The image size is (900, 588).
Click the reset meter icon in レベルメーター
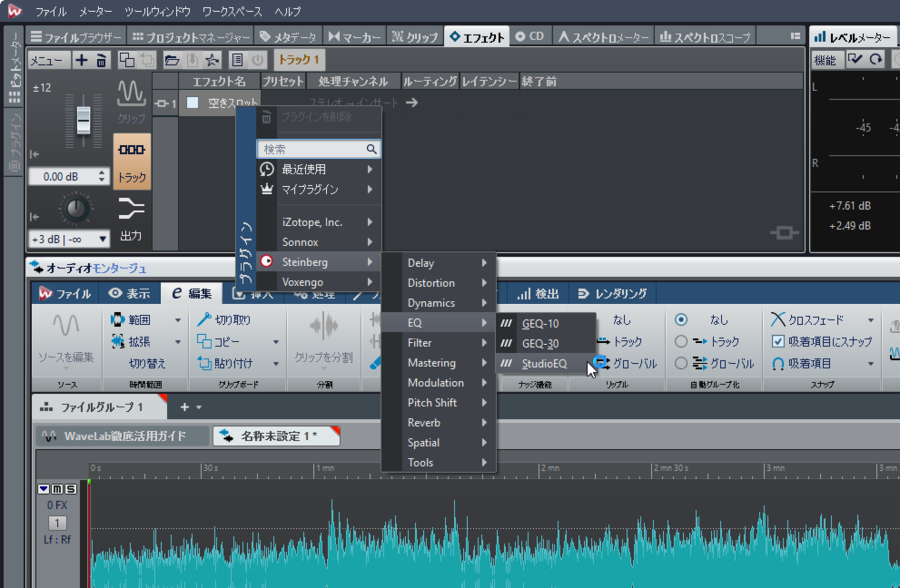pos(875,60)
